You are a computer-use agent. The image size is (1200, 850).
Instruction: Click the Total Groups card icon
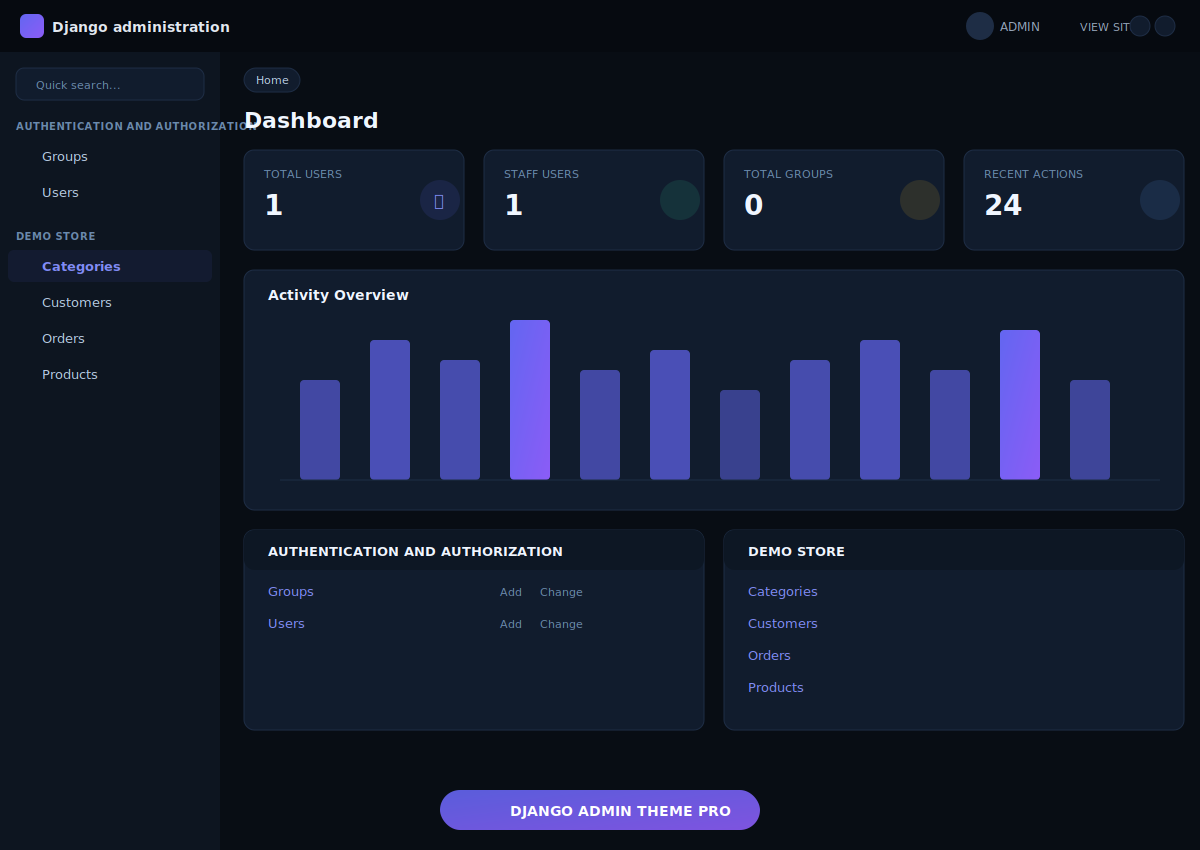(x=919, y=200)
